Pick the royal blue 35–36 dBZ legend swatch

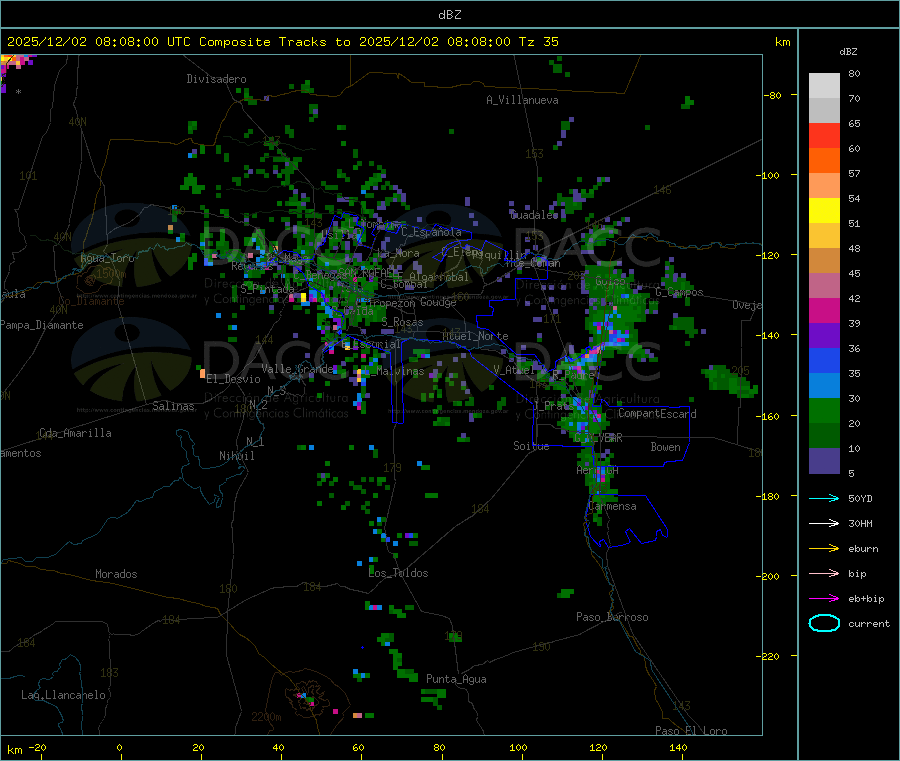pyautogui.click(x=824, y=360)
